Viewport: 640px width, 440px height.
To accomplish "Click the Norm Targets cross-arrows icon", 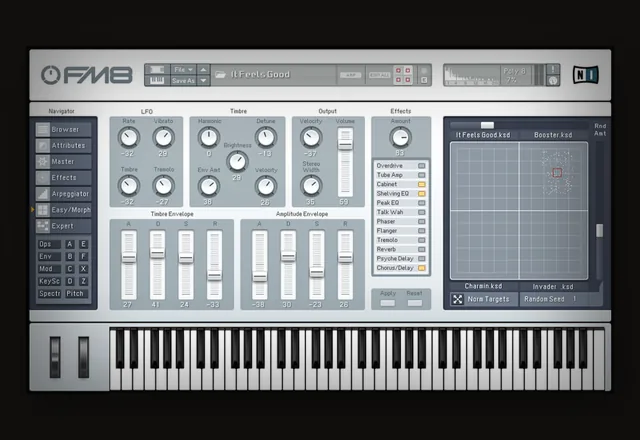I will coord(458,299).
